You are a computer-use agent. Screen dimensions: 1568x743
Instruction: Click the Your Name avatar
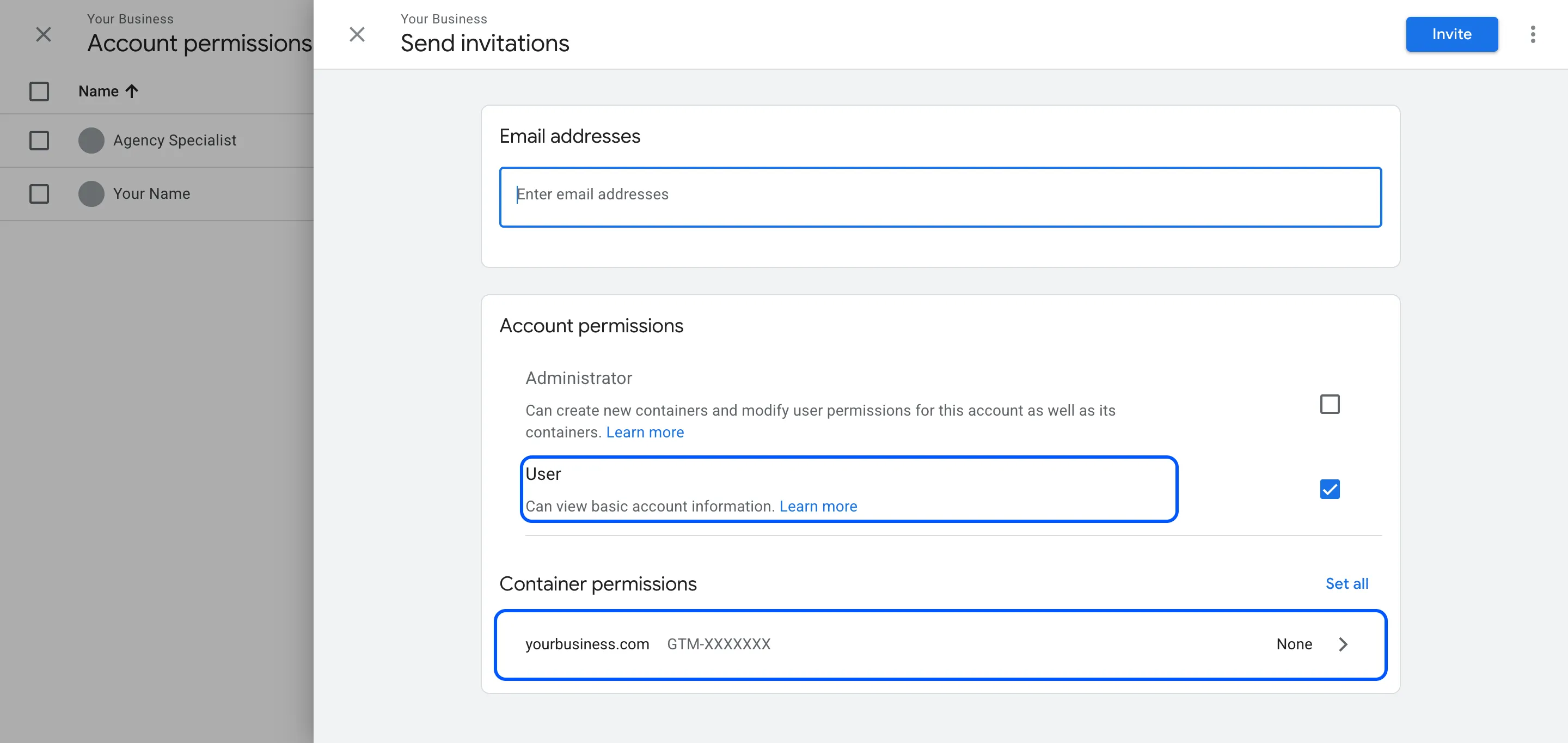pyautogui.click(x=91, y=194)
